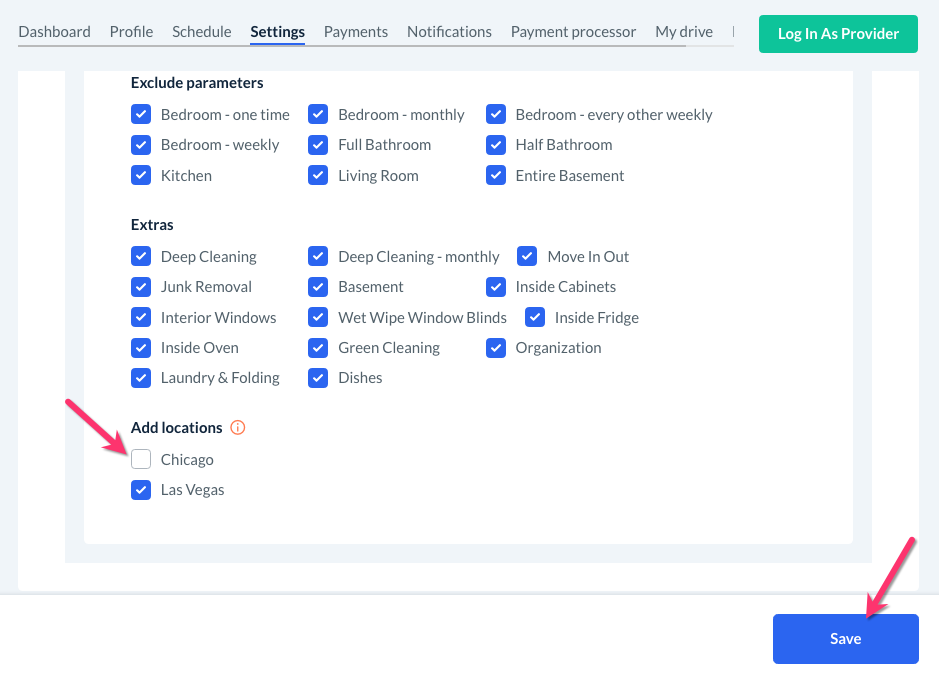Viewport: 939px width, 675px height.
Task: Toggle Wet Wipe Window Blinds checkbox
Action: click(x=318, y=317)
